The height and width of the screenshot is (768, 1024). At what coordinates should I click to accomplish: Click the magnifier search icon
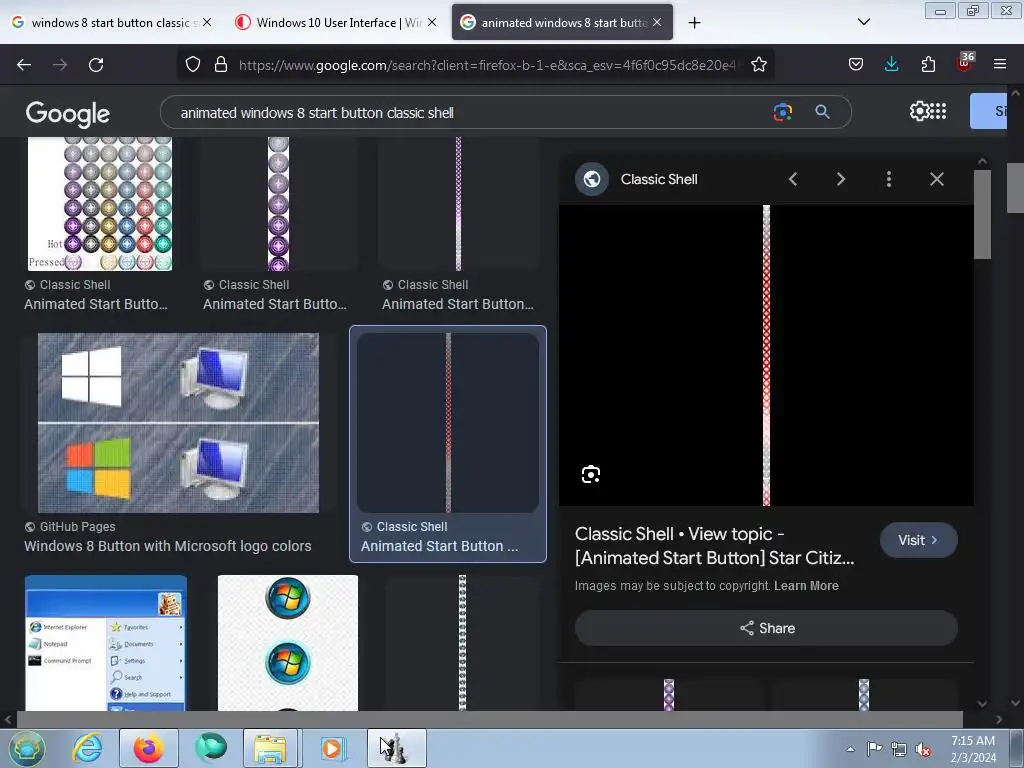tap(822, 112)
